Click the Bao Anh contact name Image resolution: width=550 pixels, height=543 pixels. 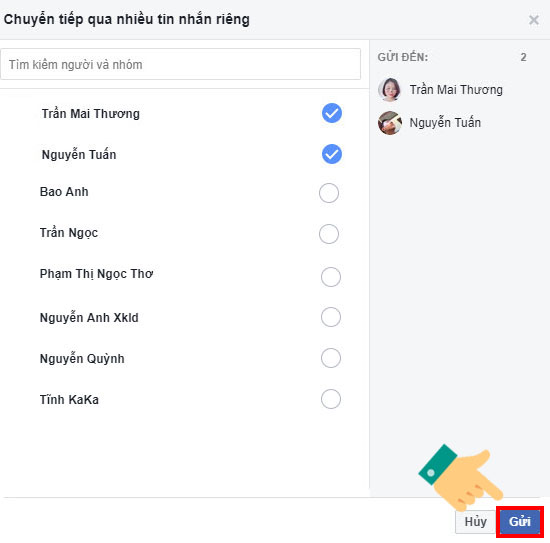tap(64, 192)
